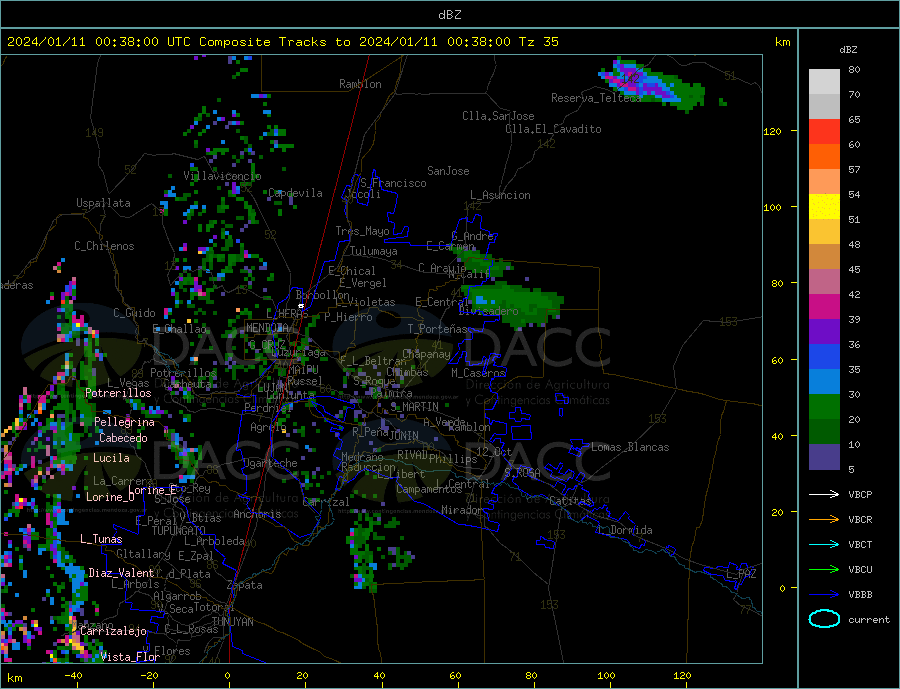
Task: Click the SanJose map label
Action: [x=448, y=171]
